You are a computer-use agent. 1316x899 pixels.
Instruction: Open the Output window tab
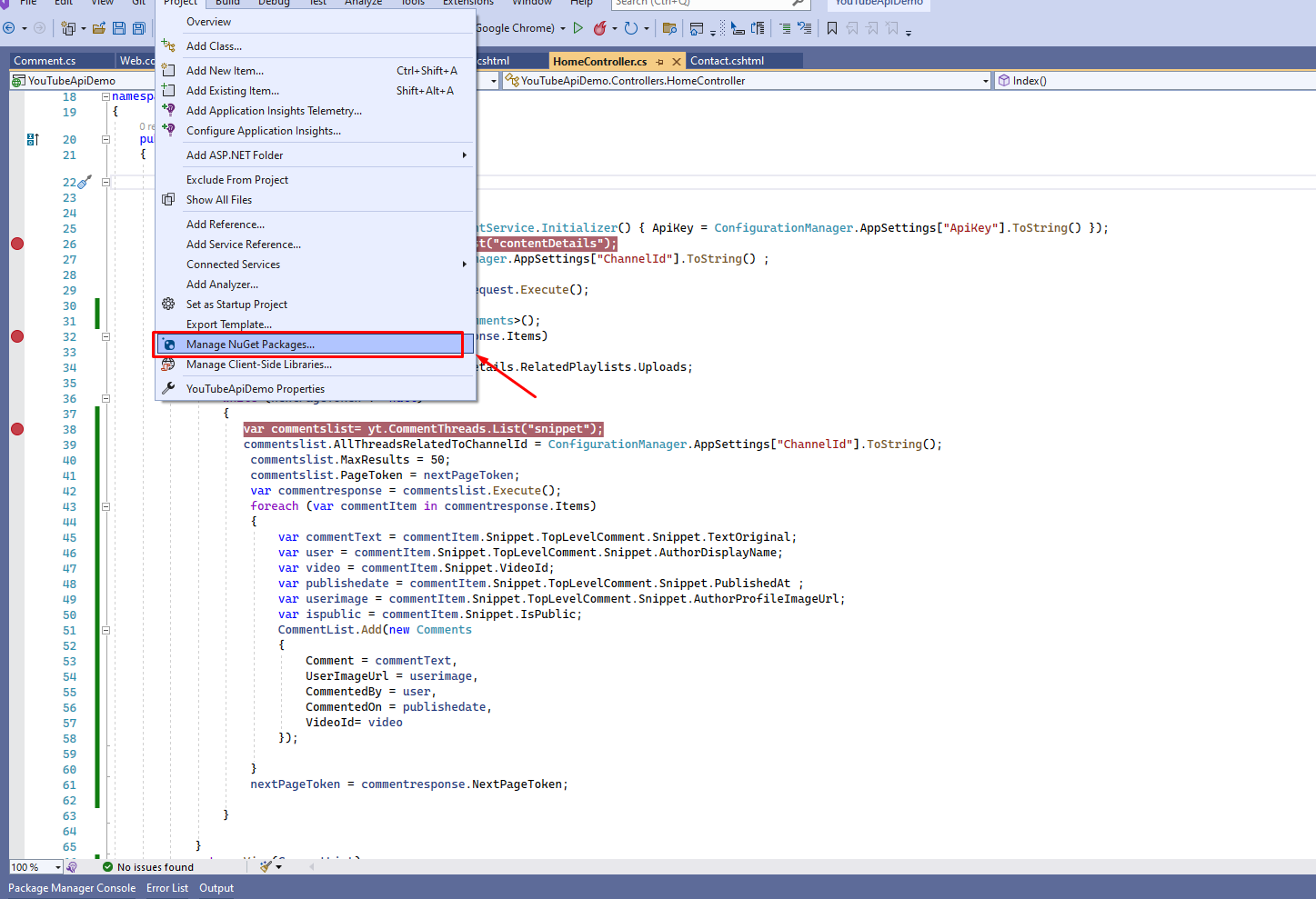pos(216,888)
